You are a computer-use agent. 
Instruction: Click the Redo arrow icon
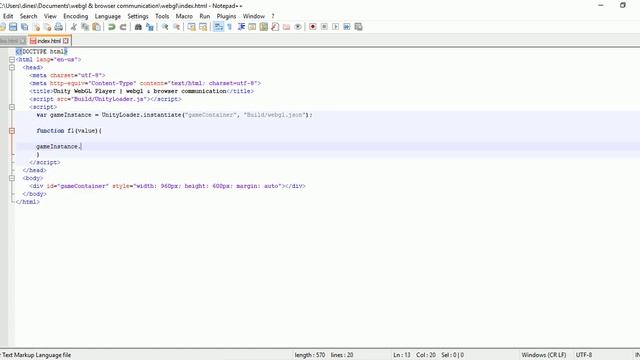(123, 27)
